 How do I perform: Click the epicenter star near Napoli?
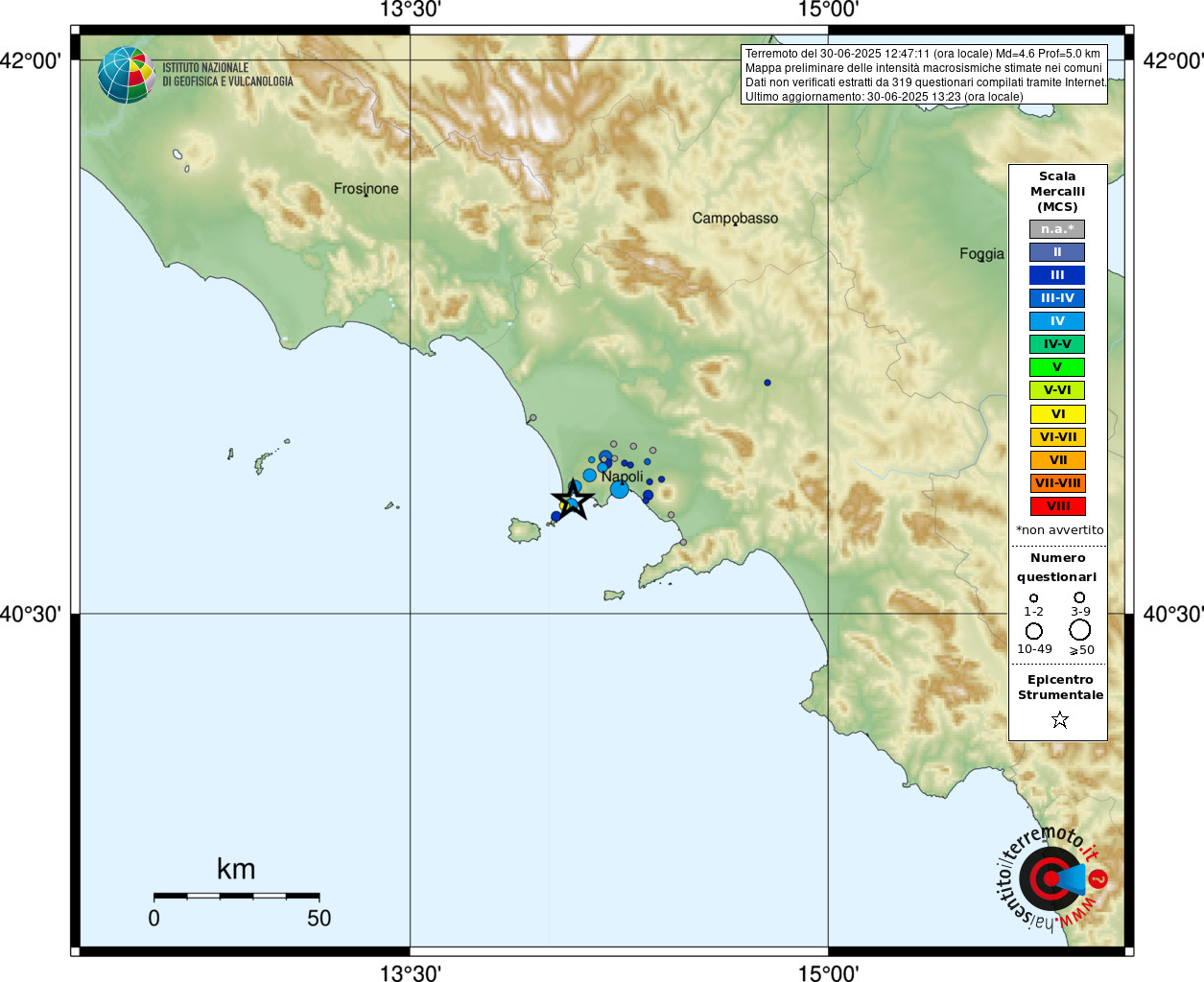click(x=573, y=501)
